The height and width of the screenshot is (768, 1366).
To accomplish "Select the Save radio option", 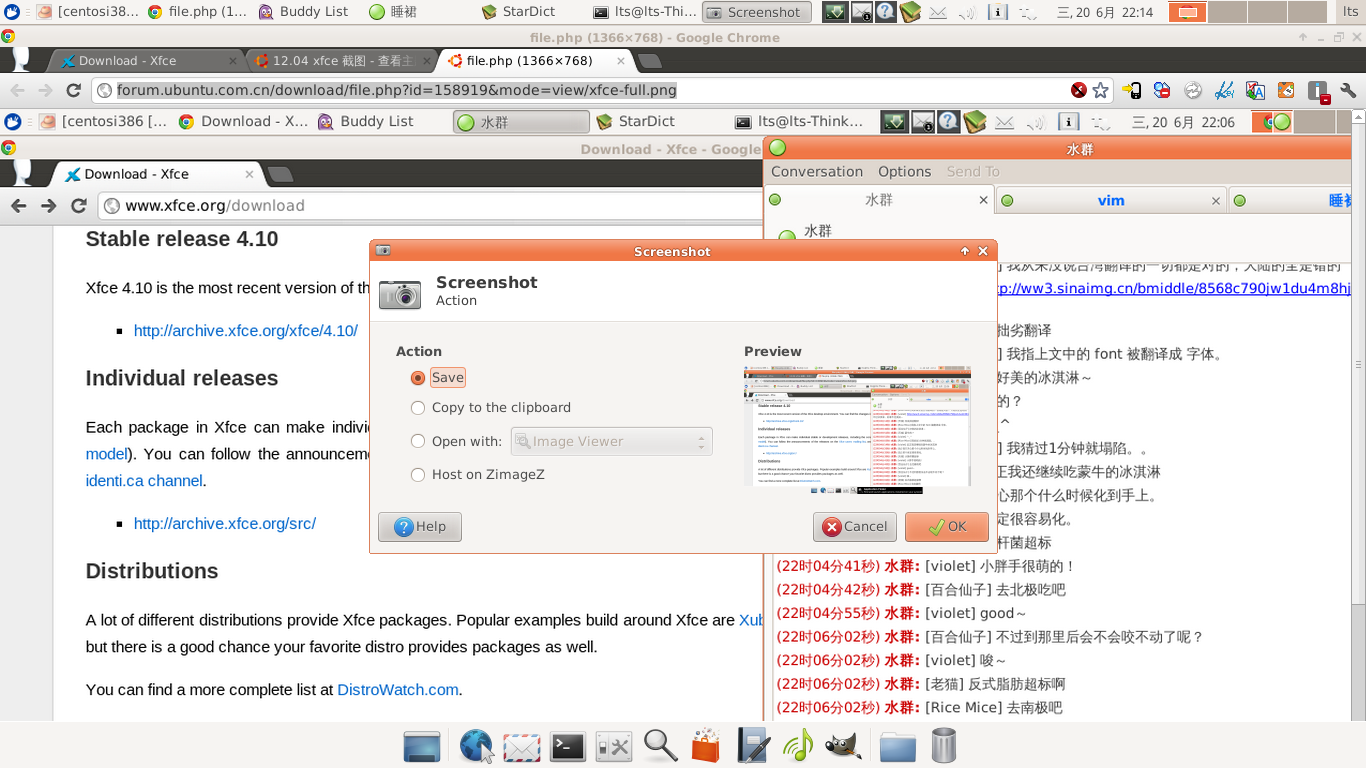I will (x=438, y=378).
